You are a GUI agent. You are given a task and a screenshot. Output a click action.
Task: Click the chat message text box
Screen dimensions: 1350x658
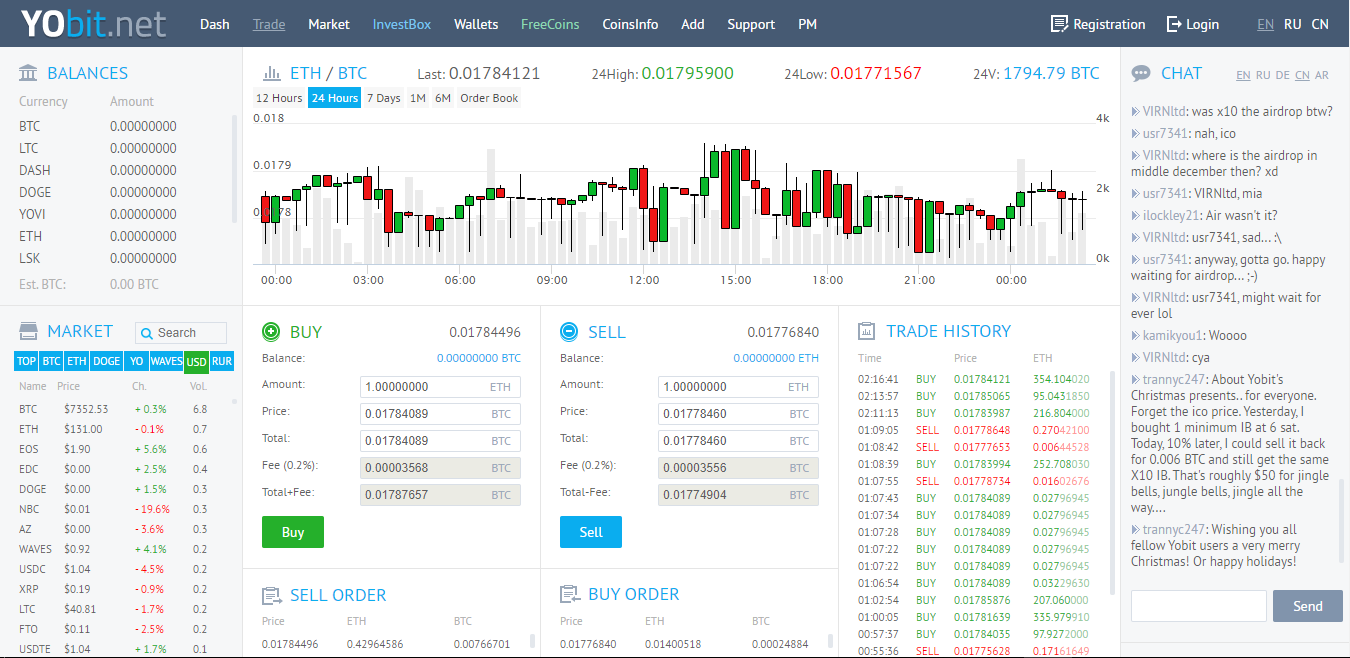(x=1198, y=606)
